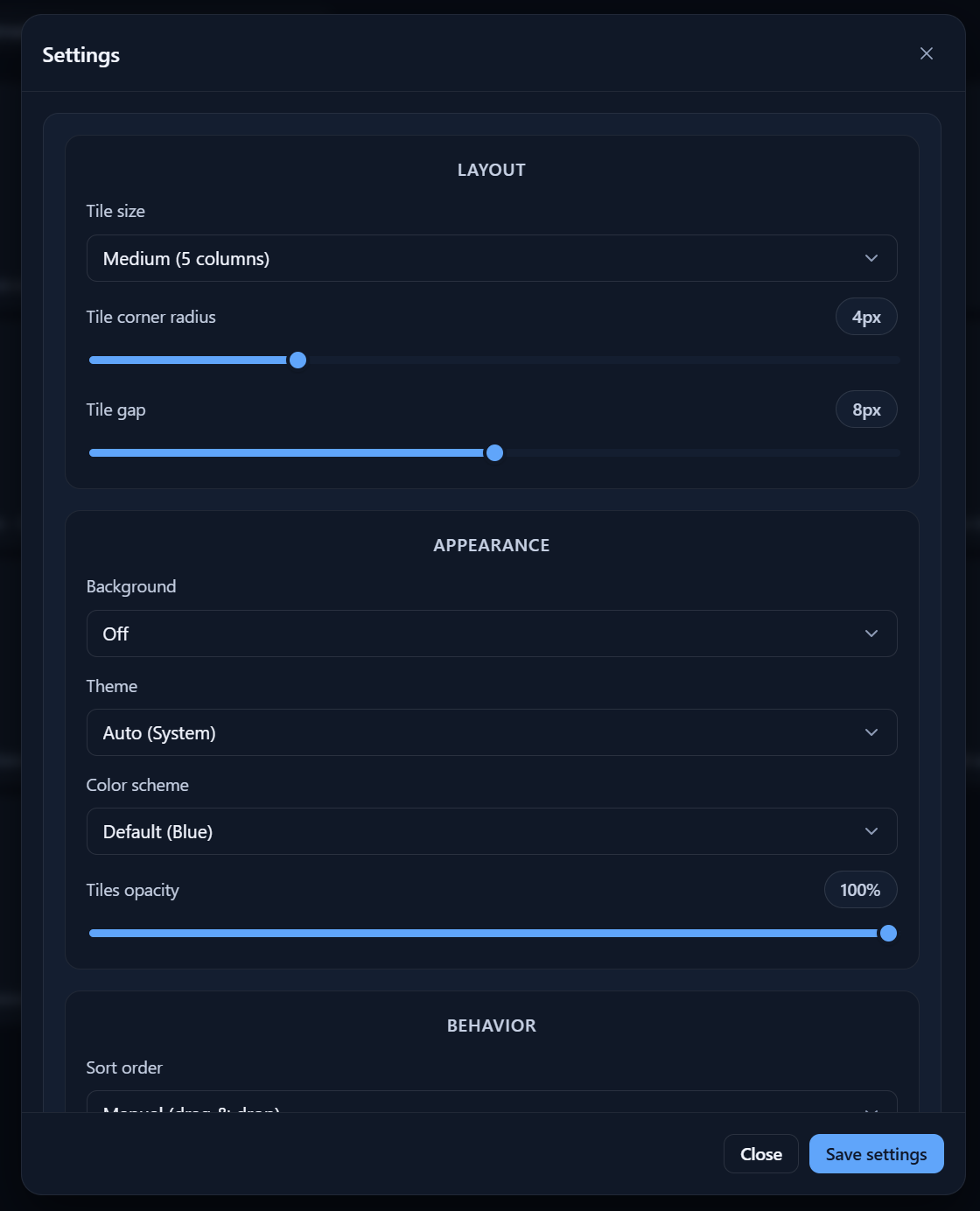Click the Theme dropdown chevron

tap(871, 732)
